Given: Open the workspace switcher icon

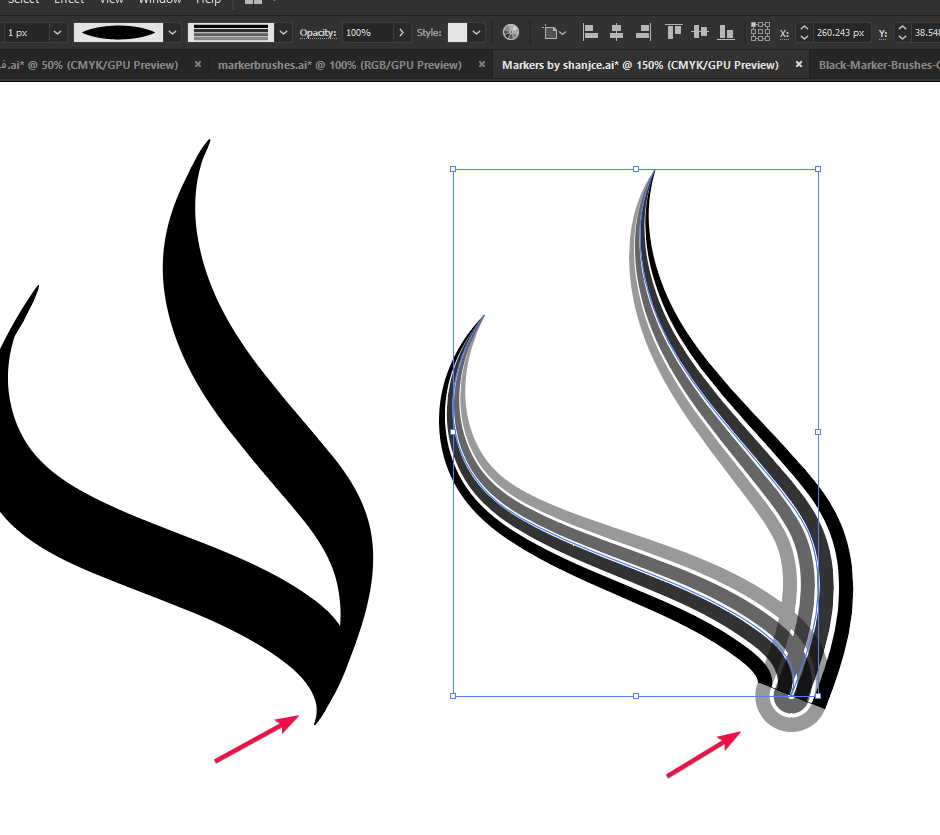Looking at the screenshot, I should pyautogui.click(x=253, y=3).
